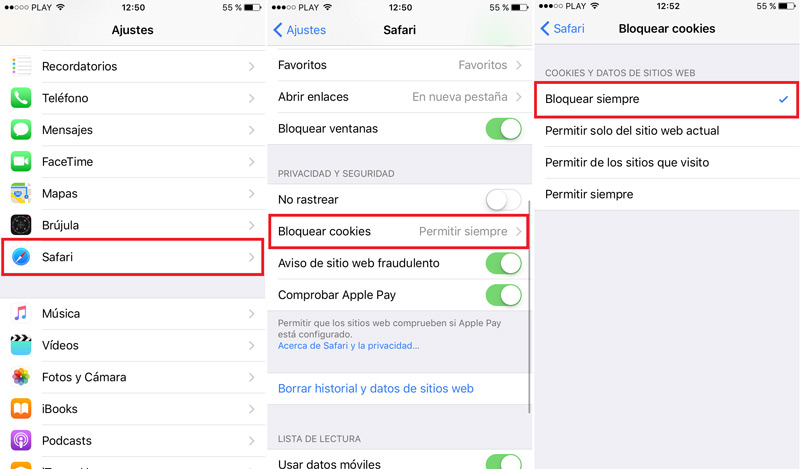Select Permitir solo del sitio web actual

(x=667, y=131)
